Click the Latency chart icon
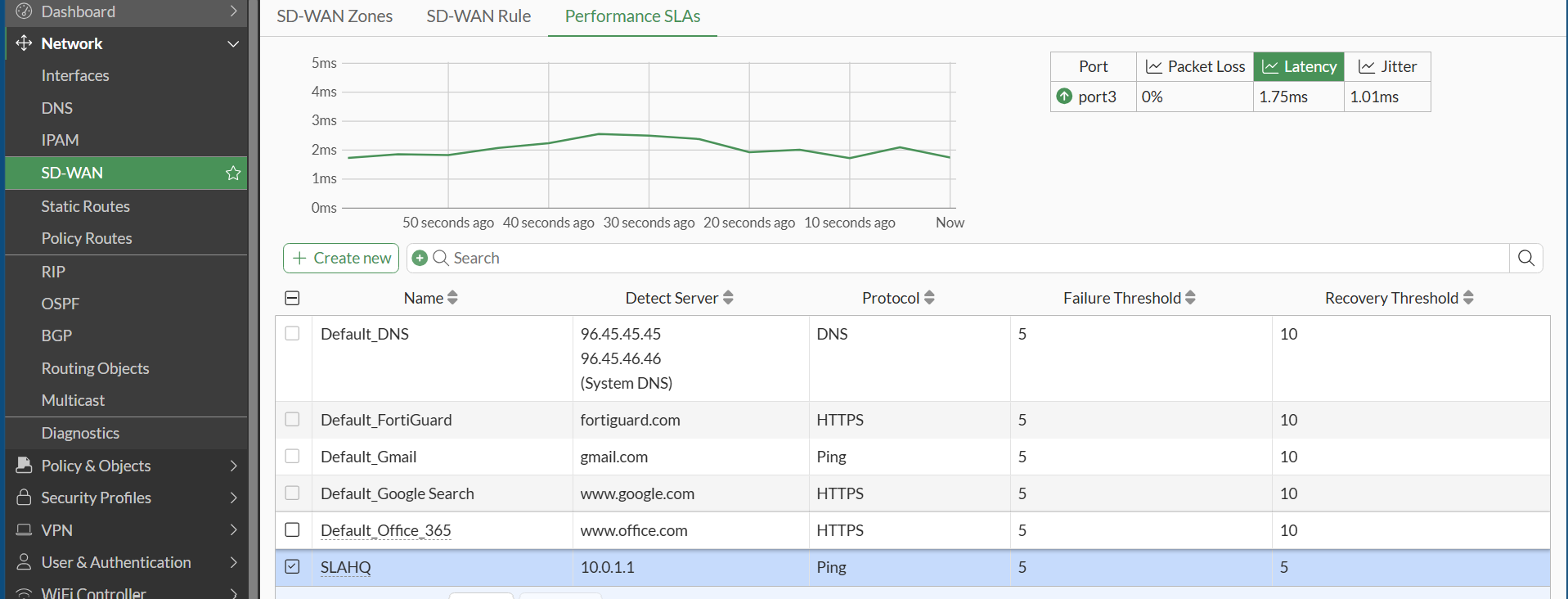Viewport: 1568px width, 599px height. (1270, 67)
